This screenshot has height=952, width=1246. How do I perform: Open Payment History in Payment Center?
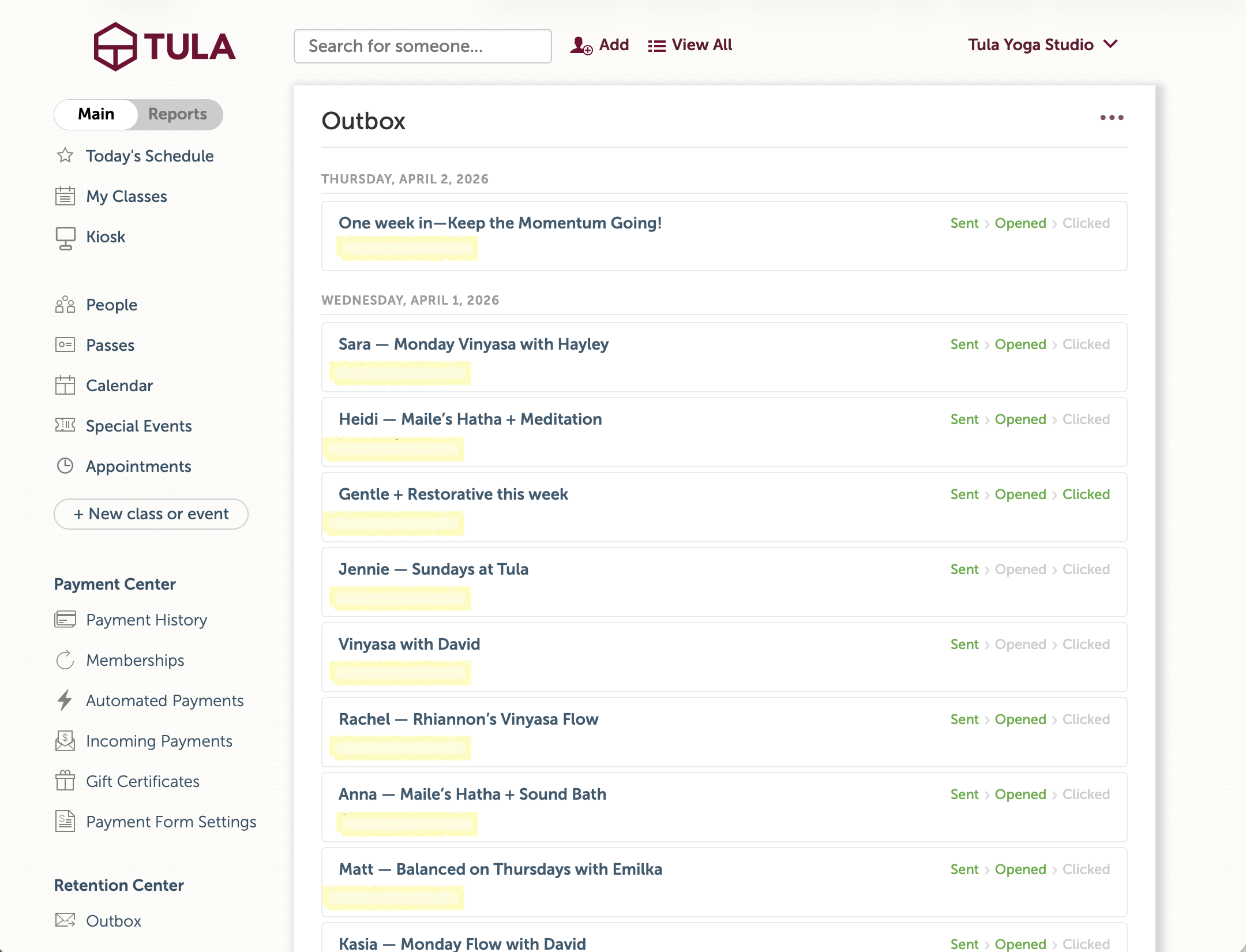(x=147, y=620)
